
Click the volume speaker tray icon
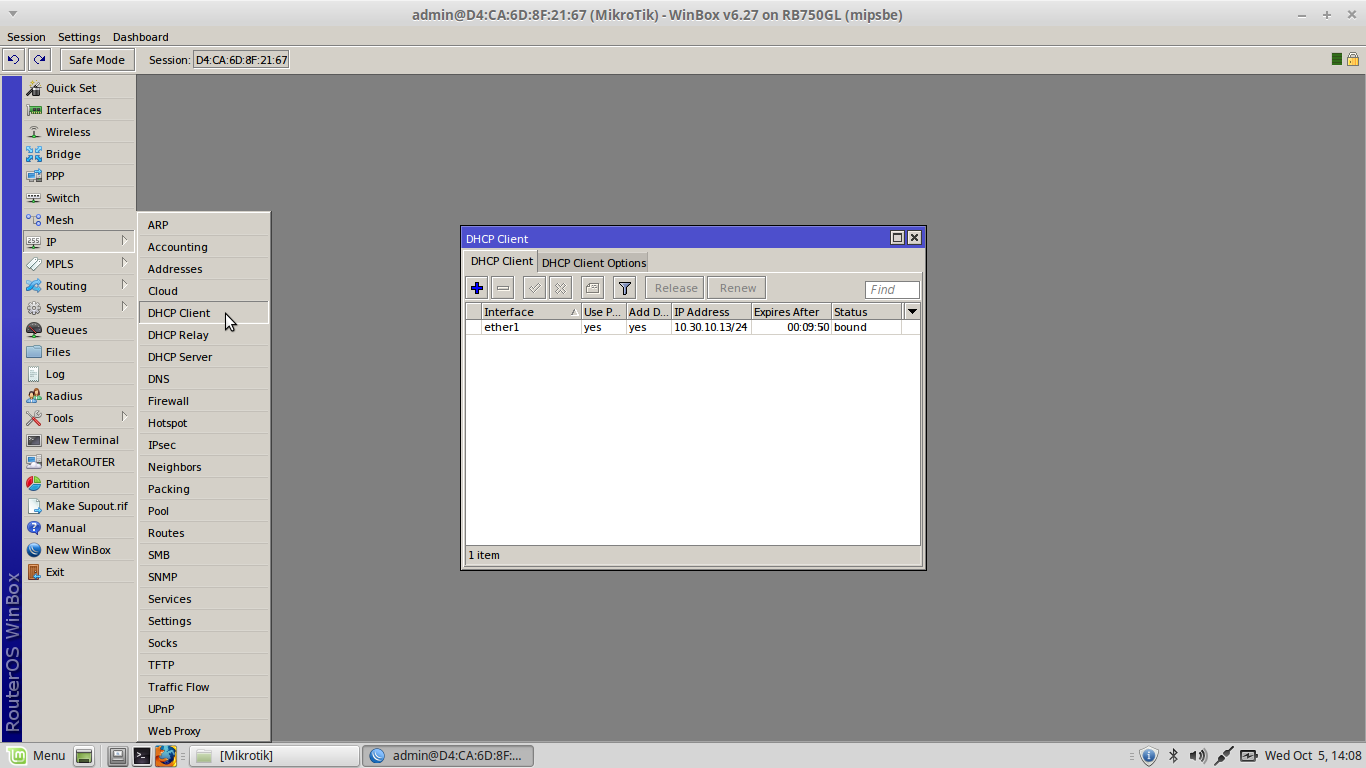[x=1198, y=756]
